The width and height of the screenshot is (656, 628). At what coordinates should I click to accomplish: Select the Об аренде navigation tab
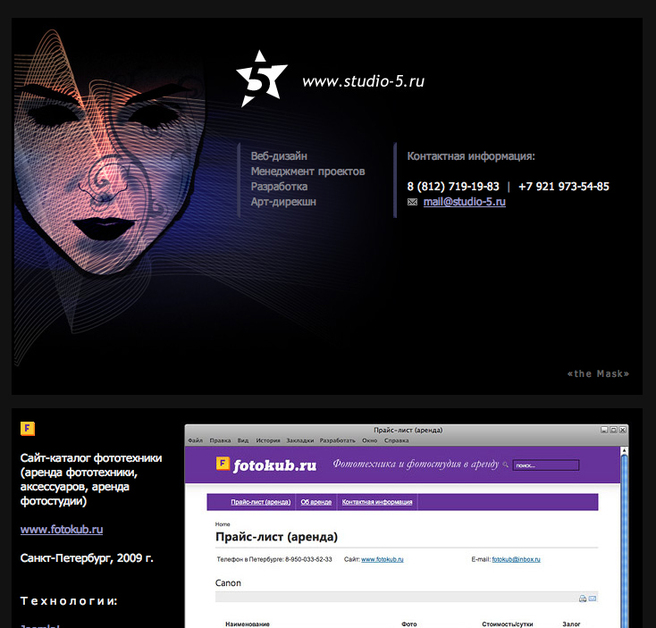tap(316, 502)
